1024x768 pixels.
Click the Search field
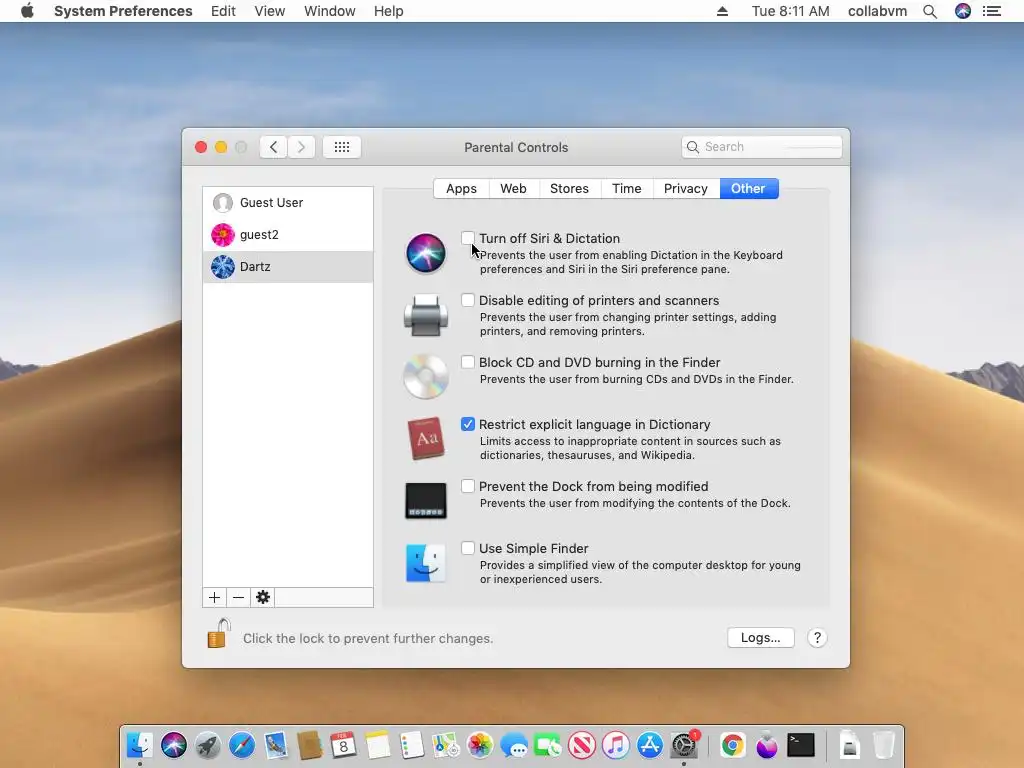click(x=761, y=147)
